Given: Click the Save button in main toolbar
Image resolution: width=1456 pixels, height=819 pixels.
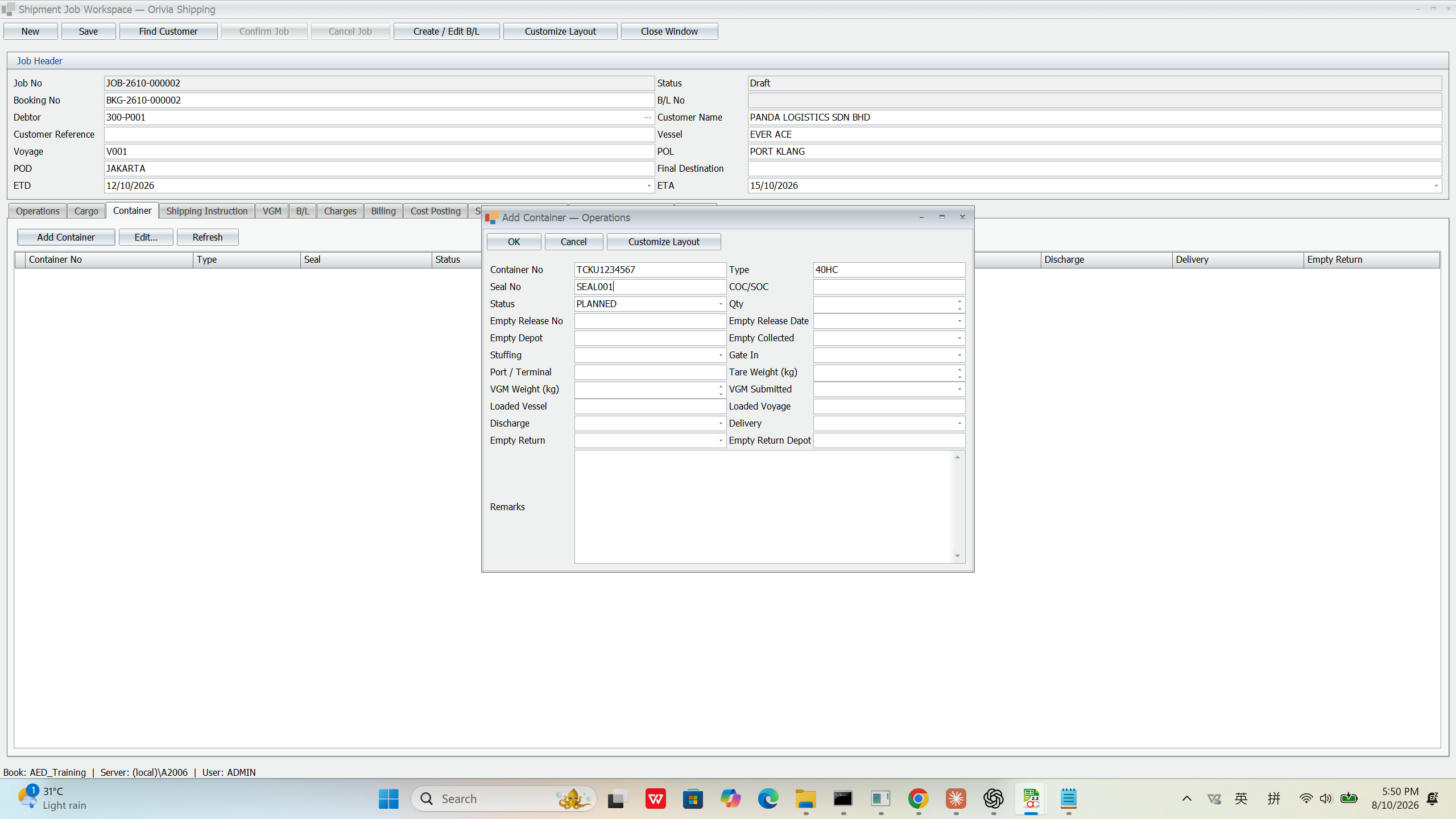Looking at the screenshot, I should click(x=88, y=31).
